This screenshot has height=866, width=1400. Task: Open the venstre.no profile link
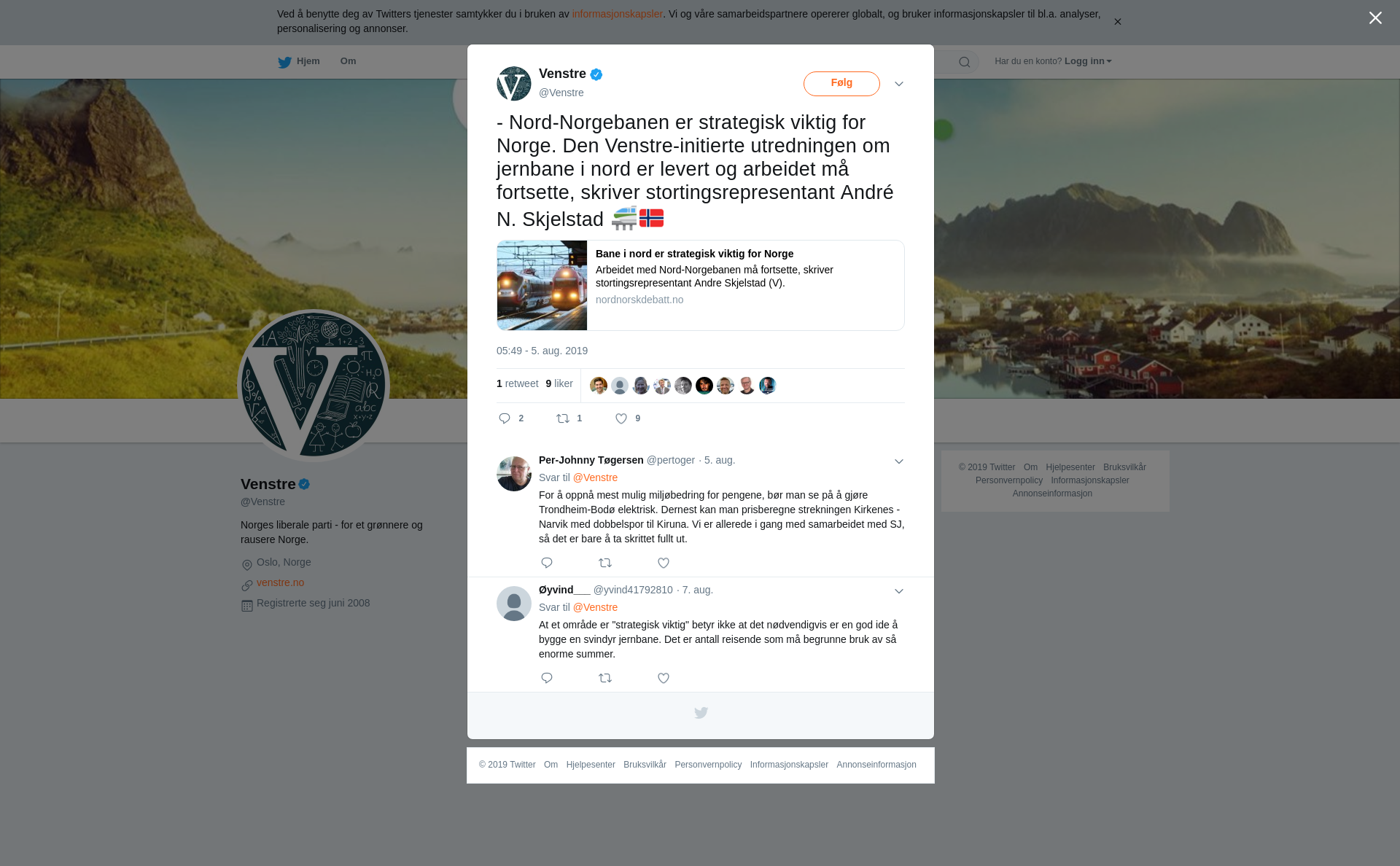pyautogui.click(x=280, y=582)
